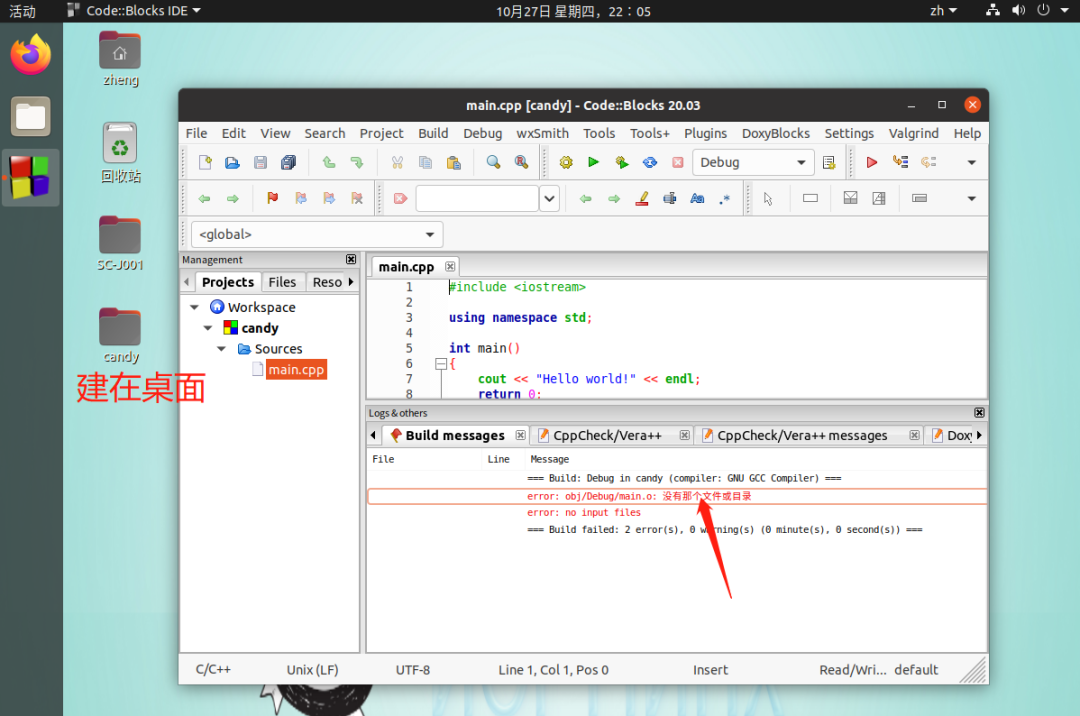Viewport: 1080px width, 716px height.
Task: Toggle a bookmark with the red flag
Action: (273, 198)
